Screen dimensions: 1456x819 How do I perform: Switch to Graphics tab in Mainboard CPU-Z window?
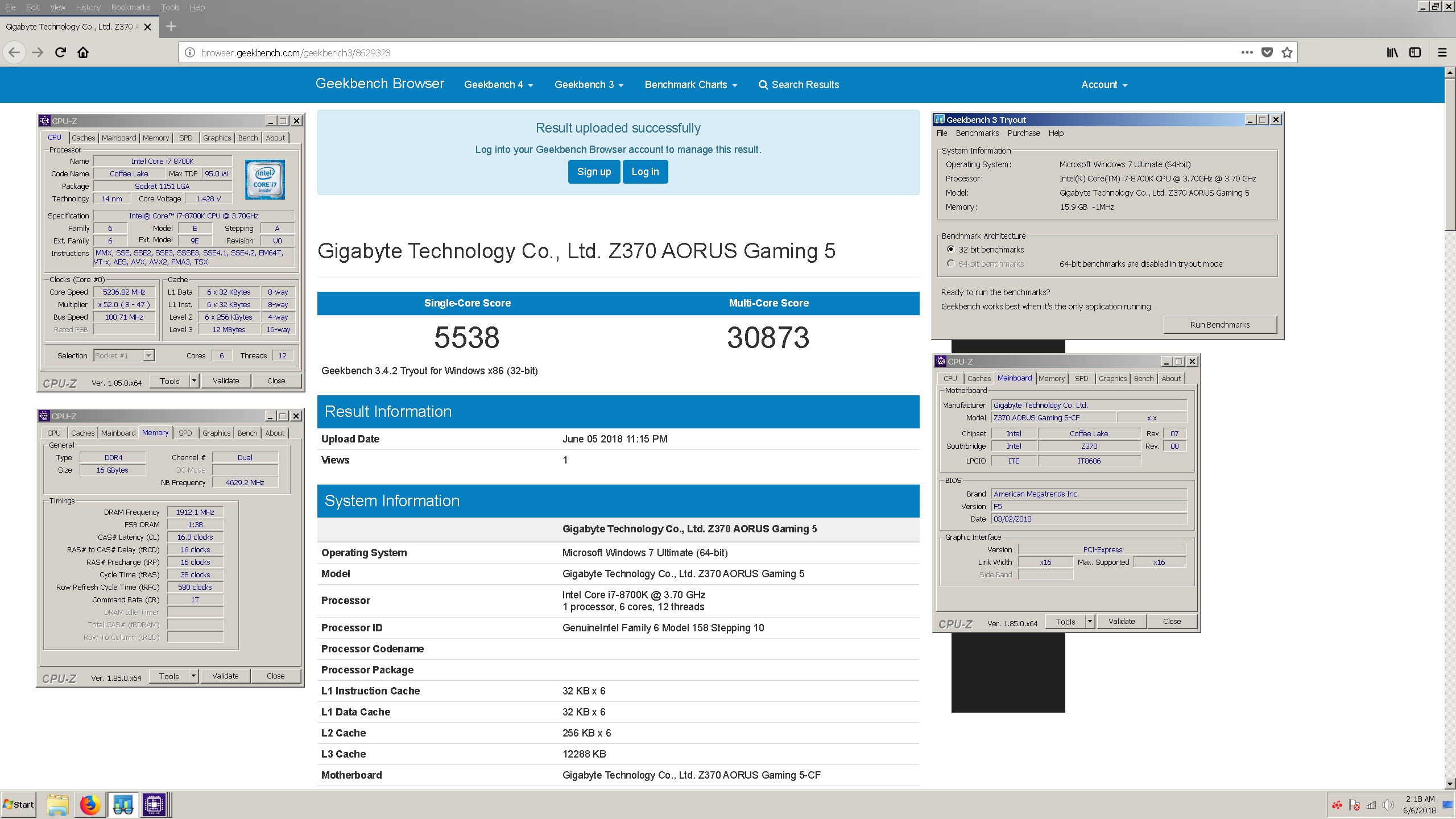point(1112,378)
